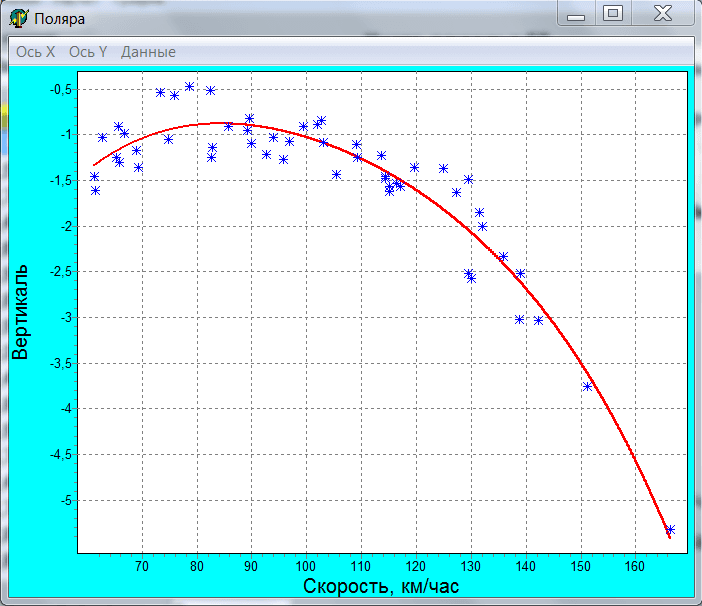Click the 160 tick label on X axis
The width and height of the screenshot is (702, 606).
635,566
